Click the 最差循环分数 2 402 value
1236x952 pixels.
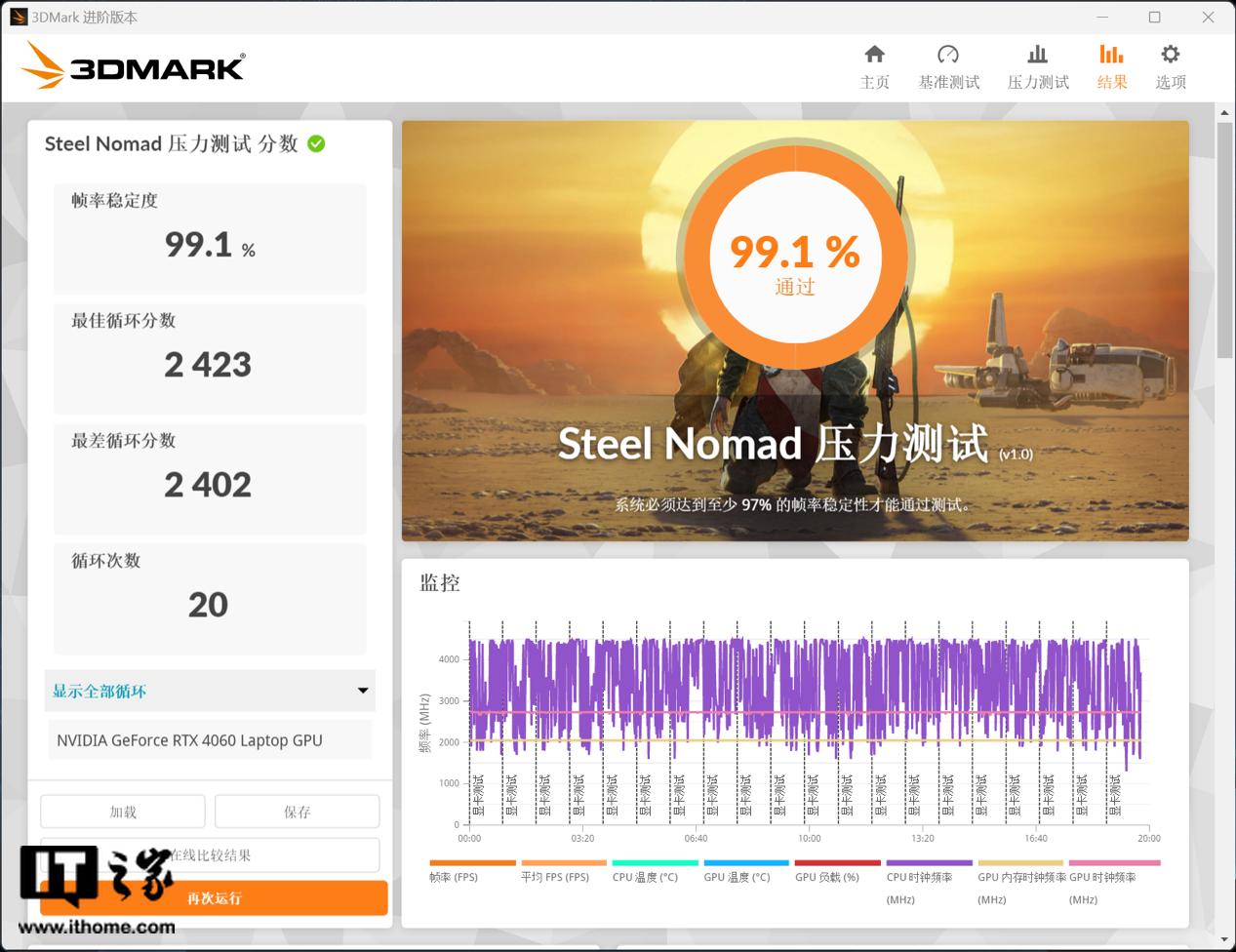(208, 485)
